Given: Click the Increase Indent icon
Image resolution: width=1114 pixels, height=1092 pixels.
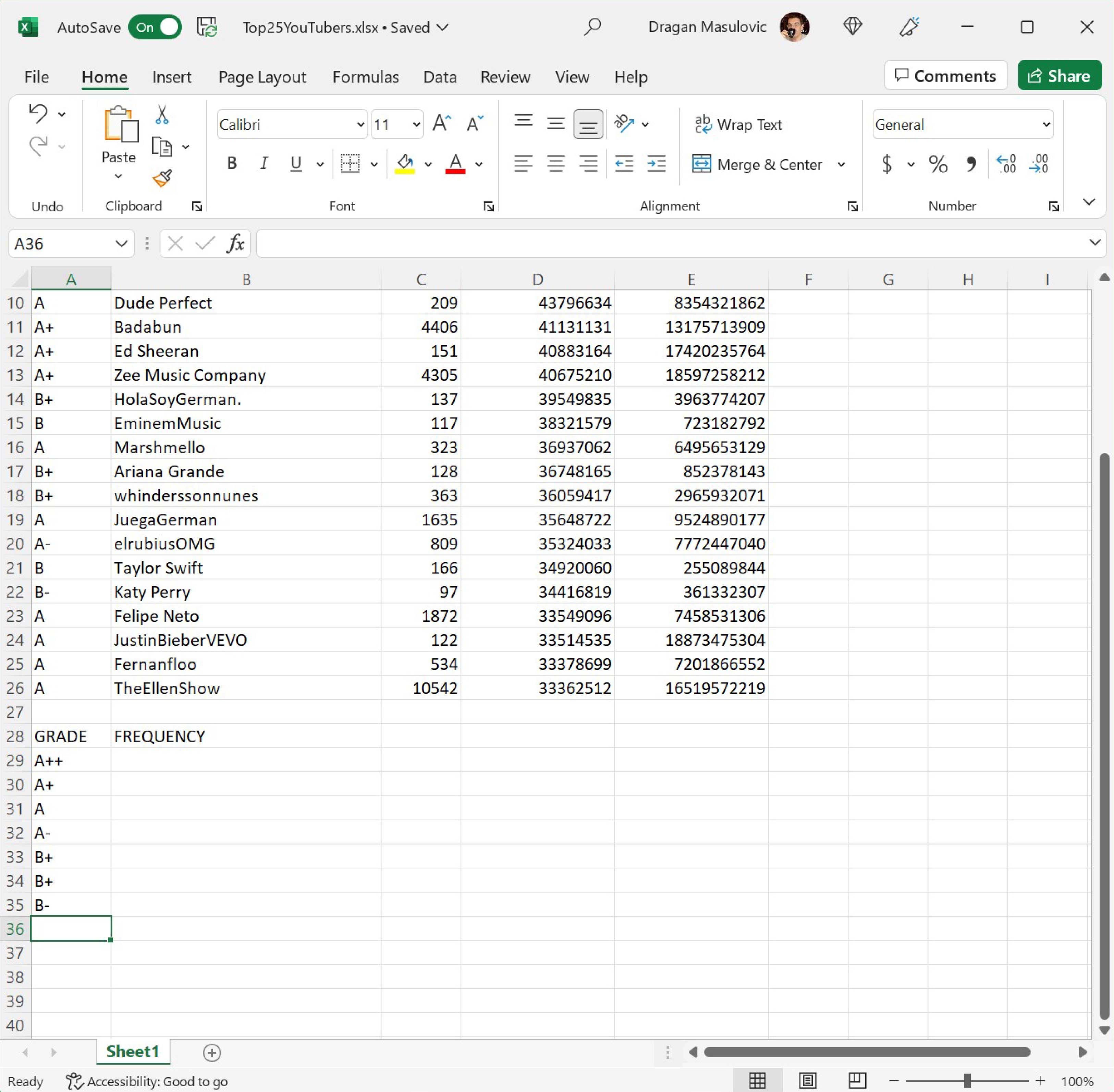Looking at the screenshot, I should [656, 164].
